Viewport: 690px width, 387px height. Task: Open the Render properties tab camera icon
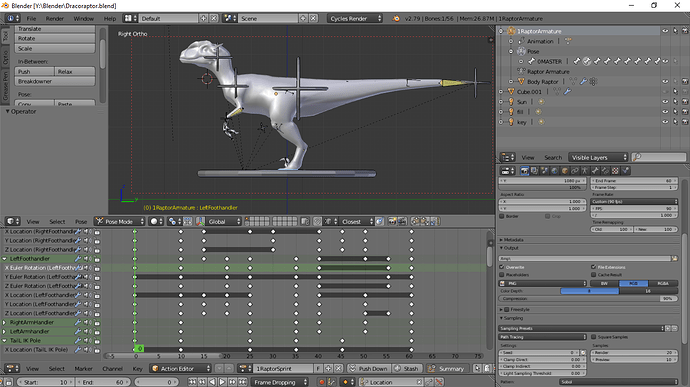(x=524, y=171)
